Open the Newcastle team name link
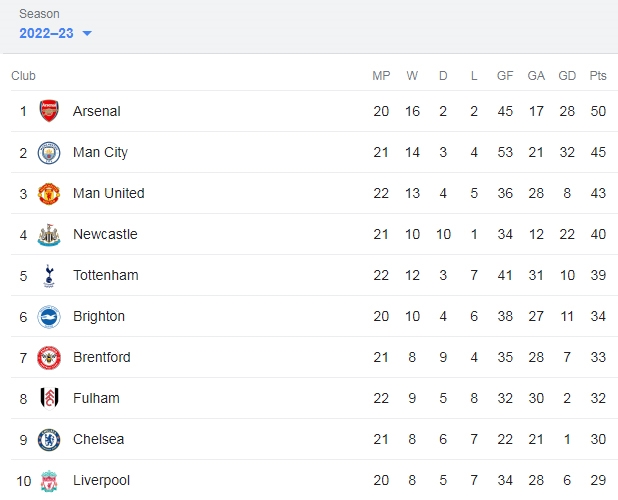The height and width of the screenshot is (500, 618). pyautogui.click(x=105, y=234)
